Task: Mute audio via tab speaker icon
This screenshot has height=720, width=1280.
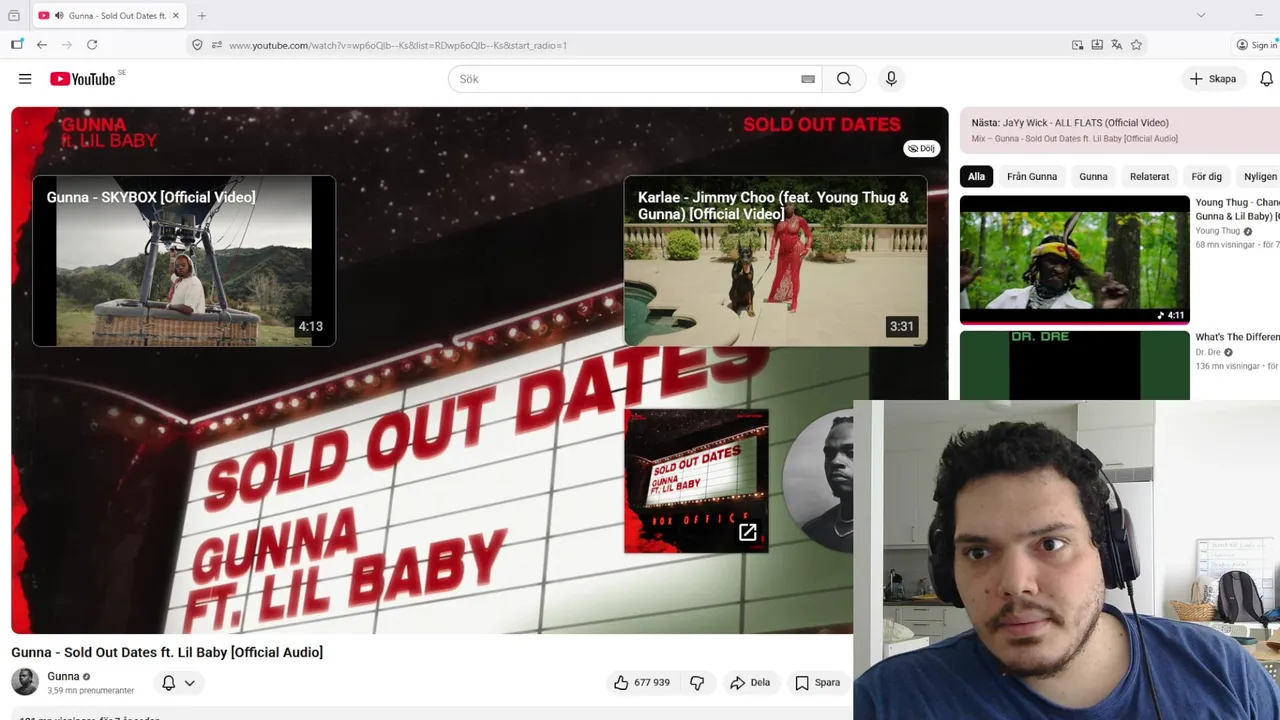Action: coord(59,16)
